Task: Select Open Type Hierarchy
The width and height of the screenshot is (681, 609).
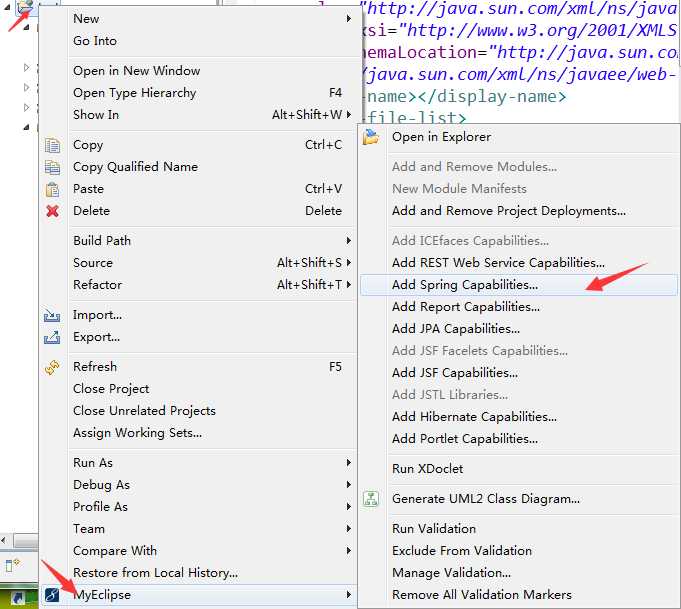Action: (198, 93)
